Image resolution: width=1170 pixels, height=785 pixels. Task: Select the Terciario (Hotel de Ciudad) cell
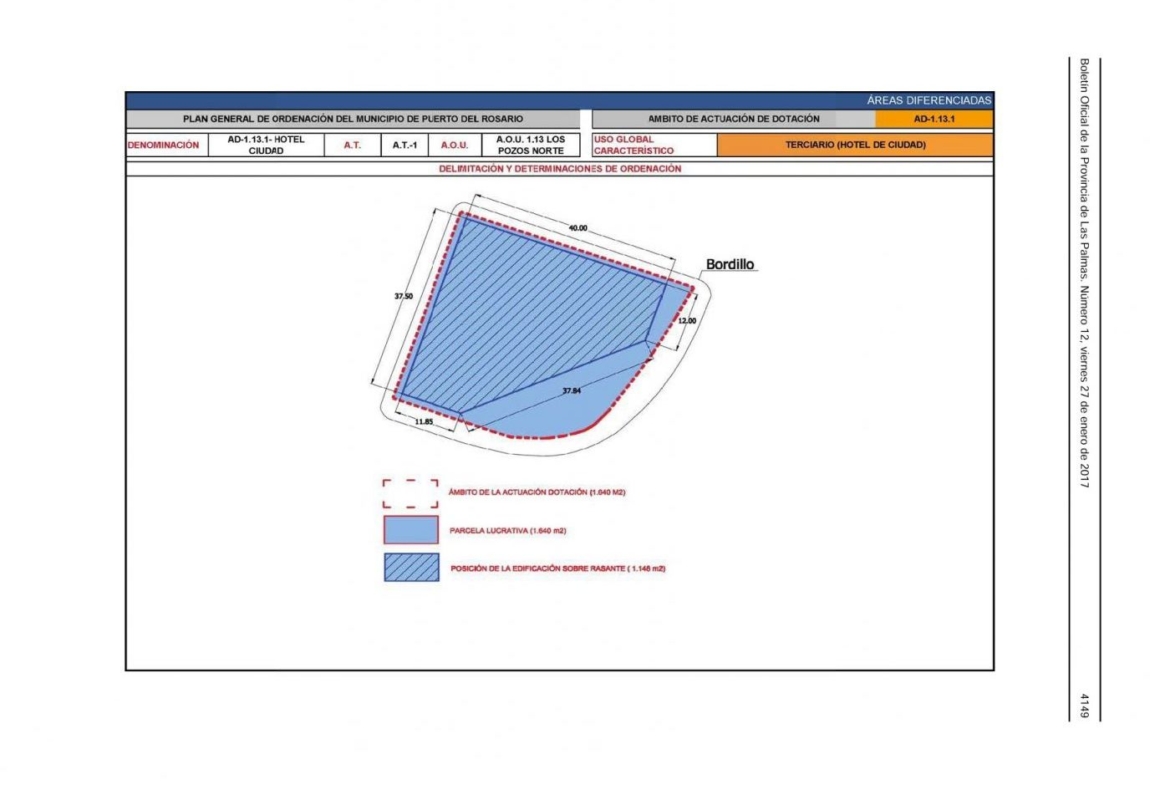[x=855, y=145]
